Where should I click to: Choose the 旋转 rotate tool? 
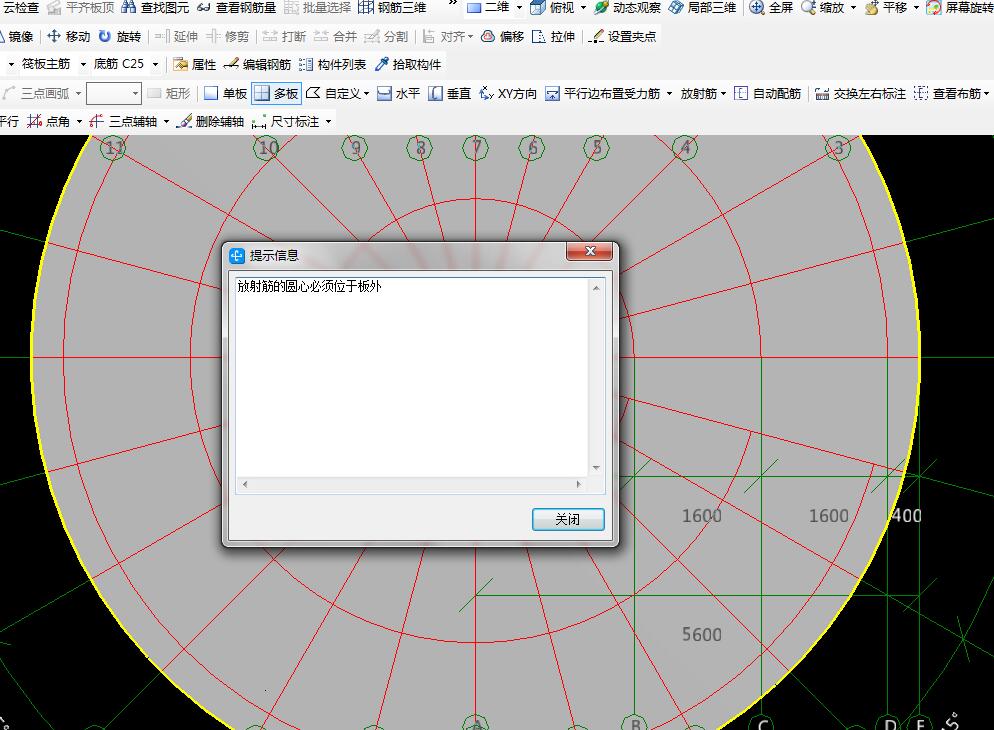[120, 36]
